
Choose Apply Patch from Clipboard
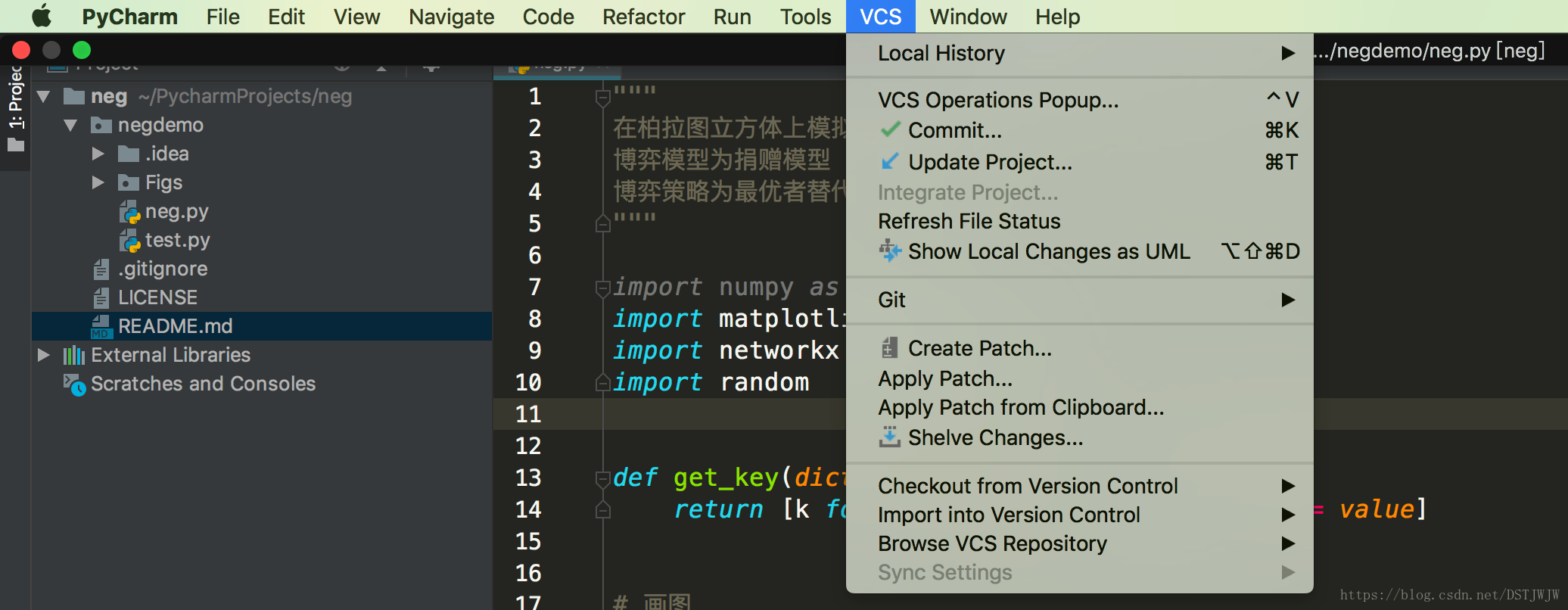coord(1080,407)
